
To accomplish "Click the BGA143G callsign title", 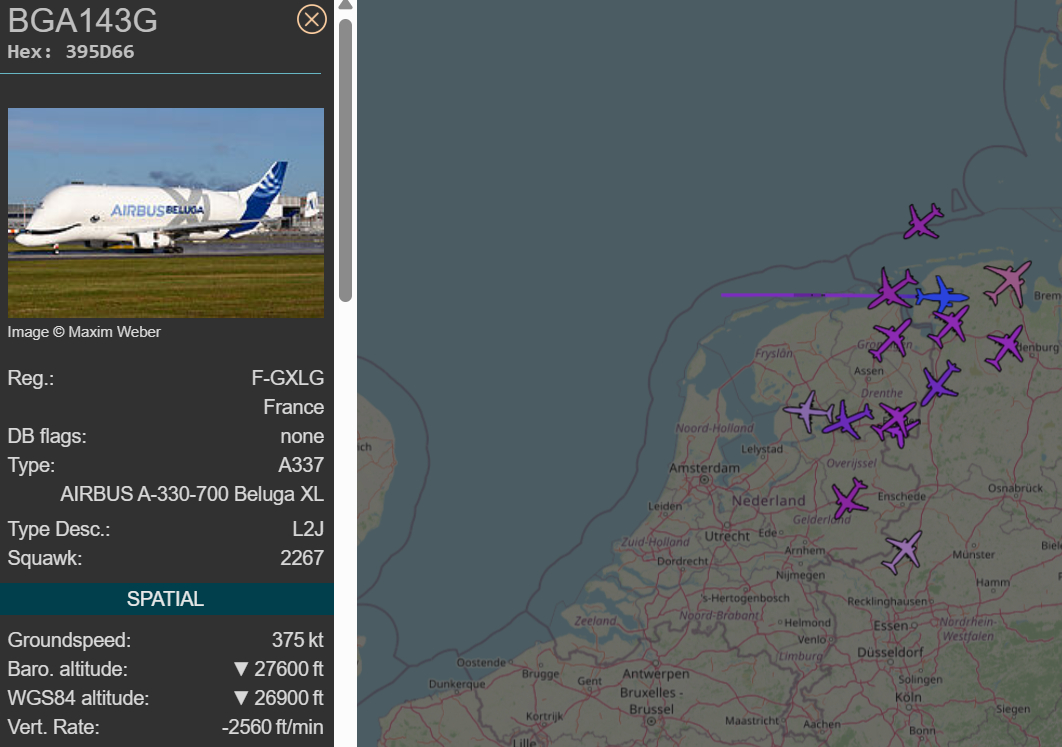I will tap(82, 21).
